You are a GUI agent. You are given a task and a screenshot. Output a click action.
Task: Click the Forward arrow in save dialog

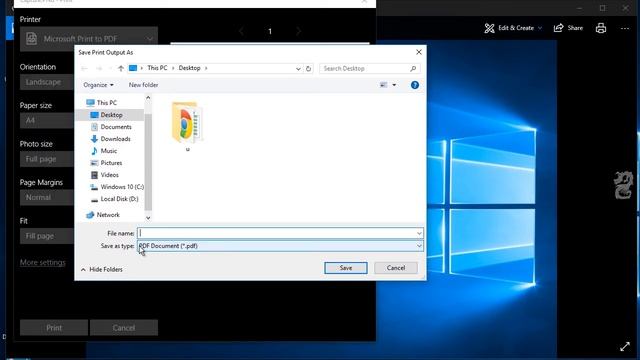pos(99,69)
